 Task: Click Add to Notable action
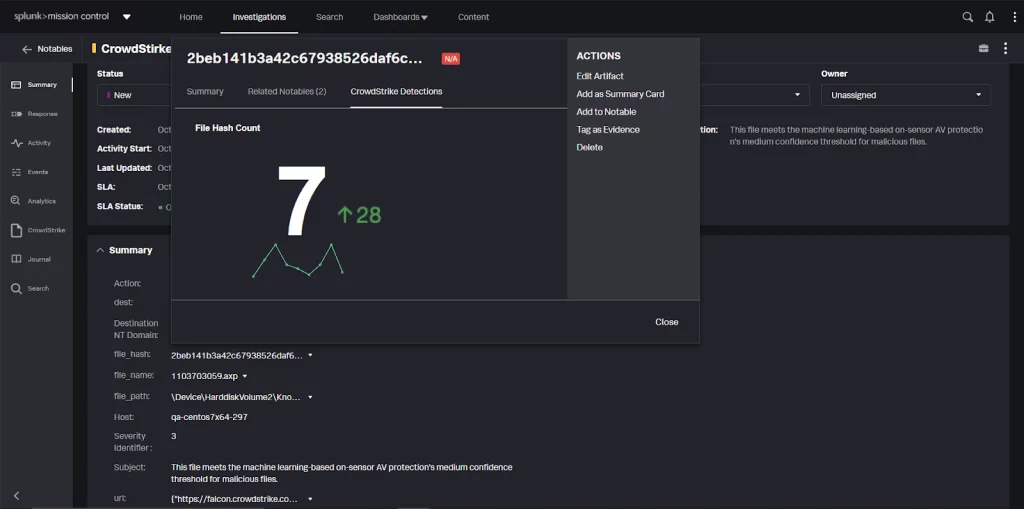tap(606, 112)
